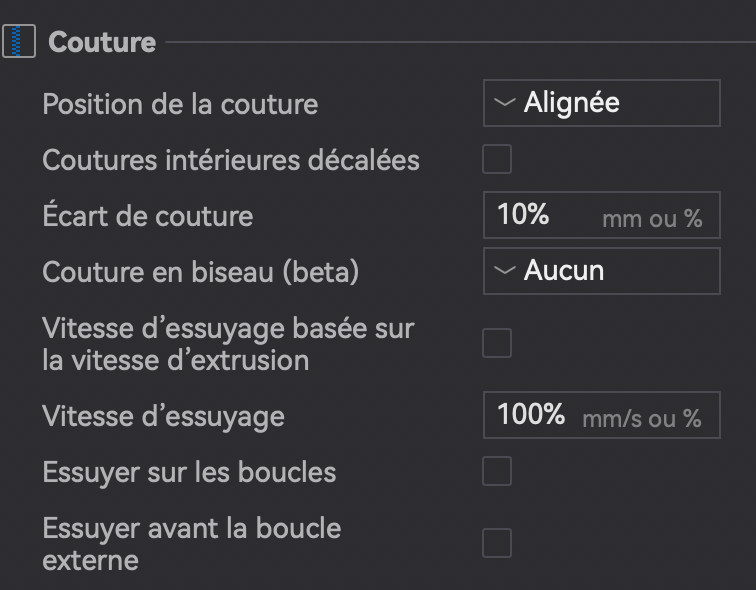Screen dimensions: 756x590
Task: Click the Vitesse d'essuyage label
Action: (x=163, y=416)
